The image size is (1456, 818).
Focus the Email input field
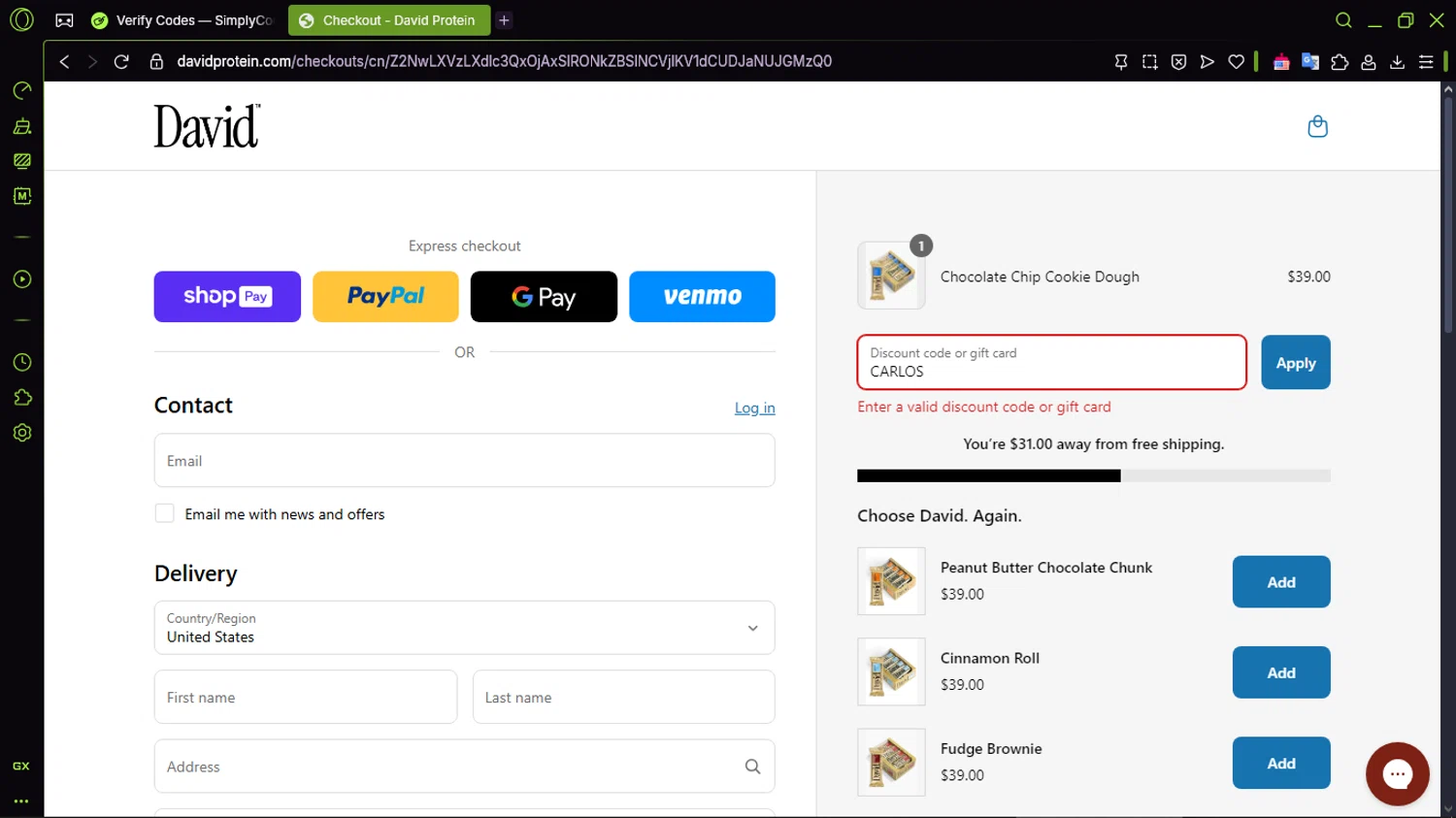464,461
